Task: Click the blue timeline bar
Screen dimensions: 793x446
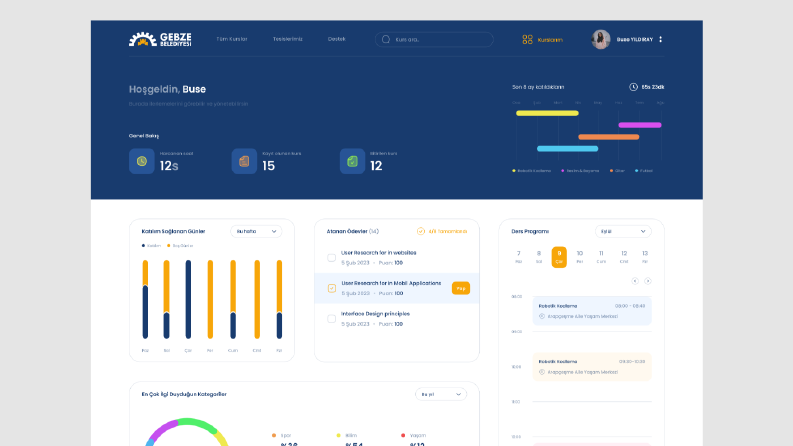Action: (x=567, y=149)
